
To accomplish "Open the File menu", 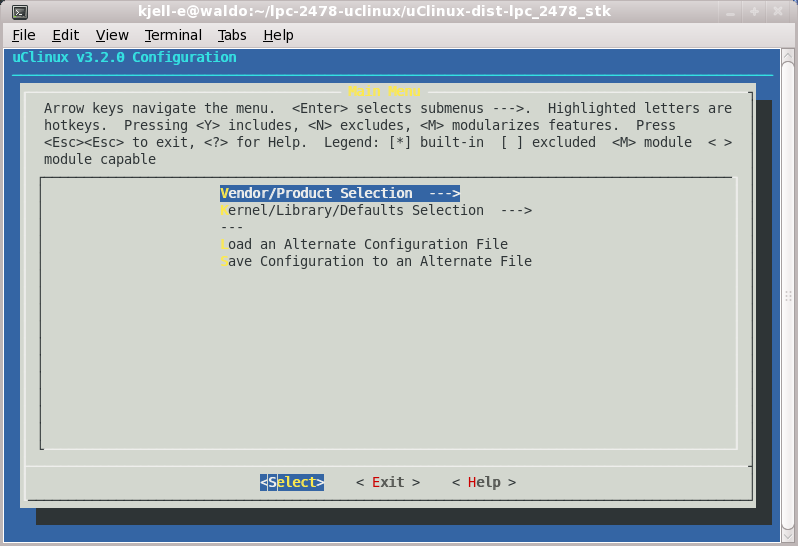I will pos(23,35).
